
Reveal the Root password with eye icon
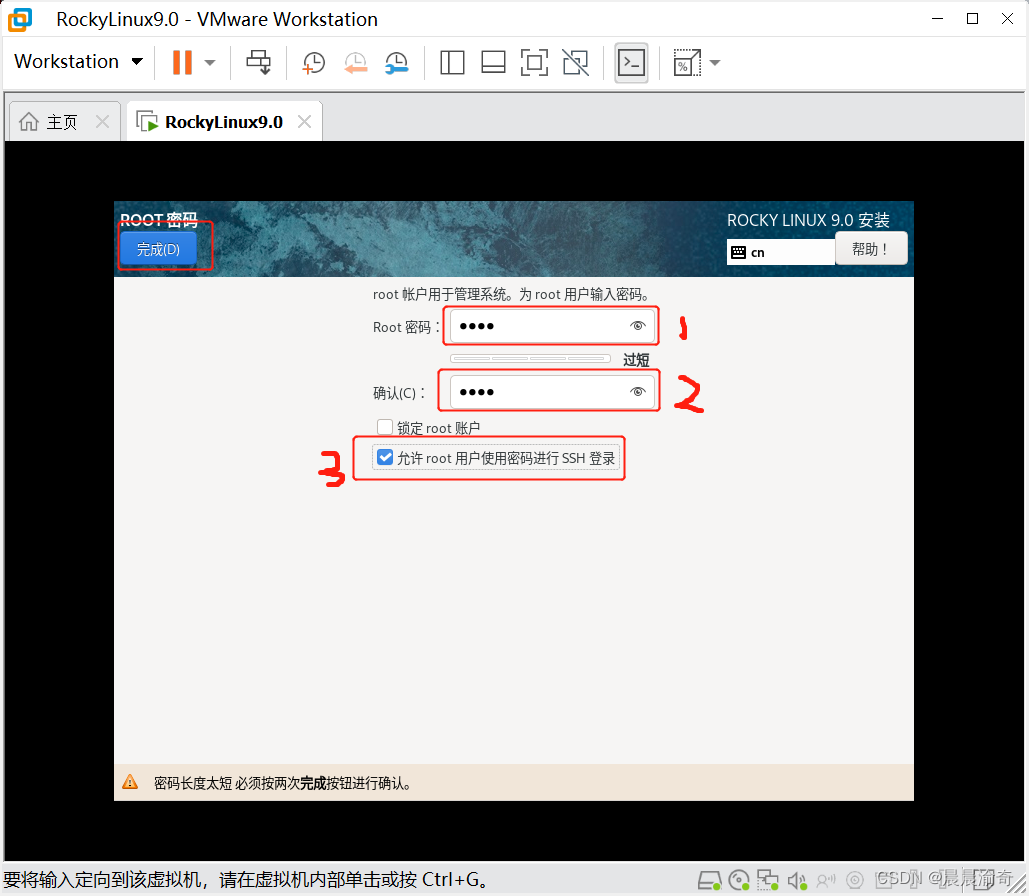click(637, 326)
